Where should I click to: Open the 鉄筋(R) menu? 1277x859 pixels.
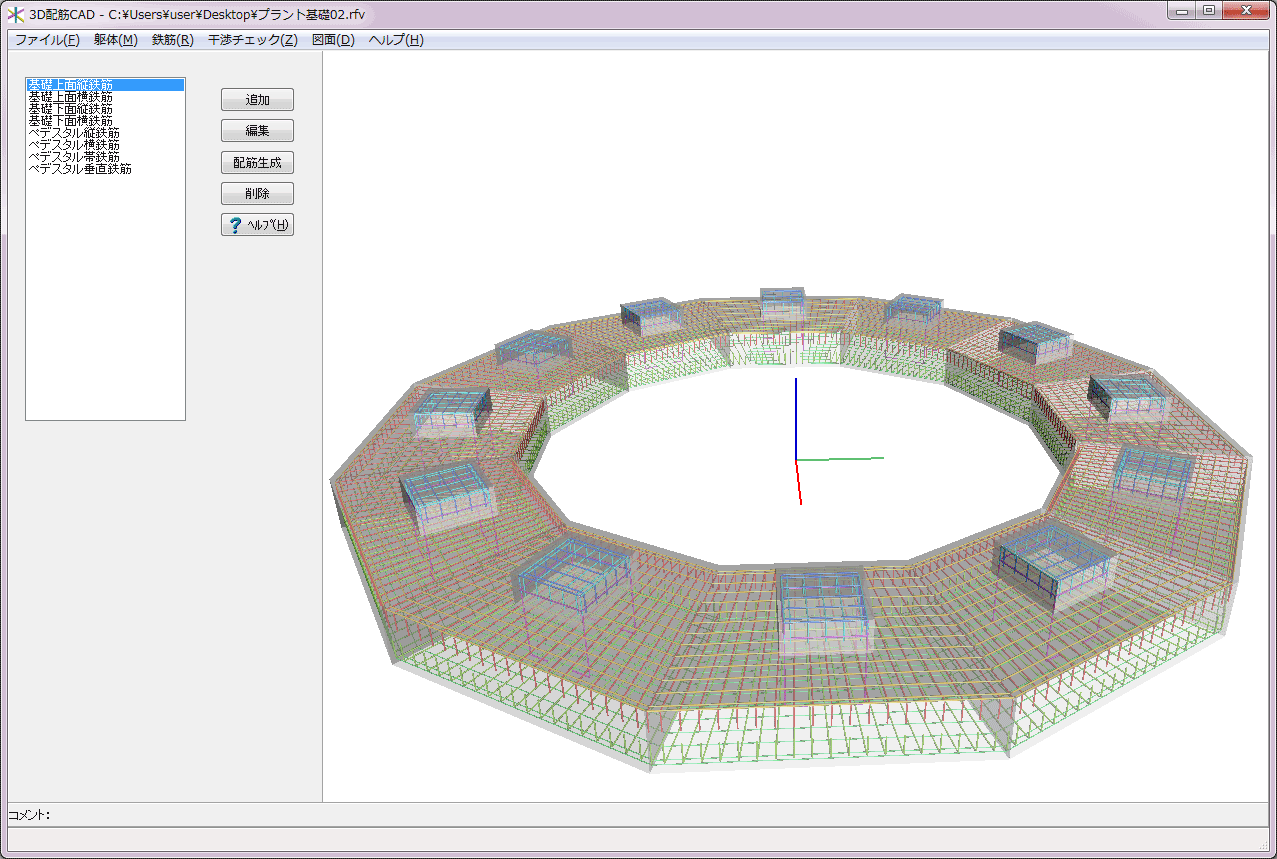172,40
